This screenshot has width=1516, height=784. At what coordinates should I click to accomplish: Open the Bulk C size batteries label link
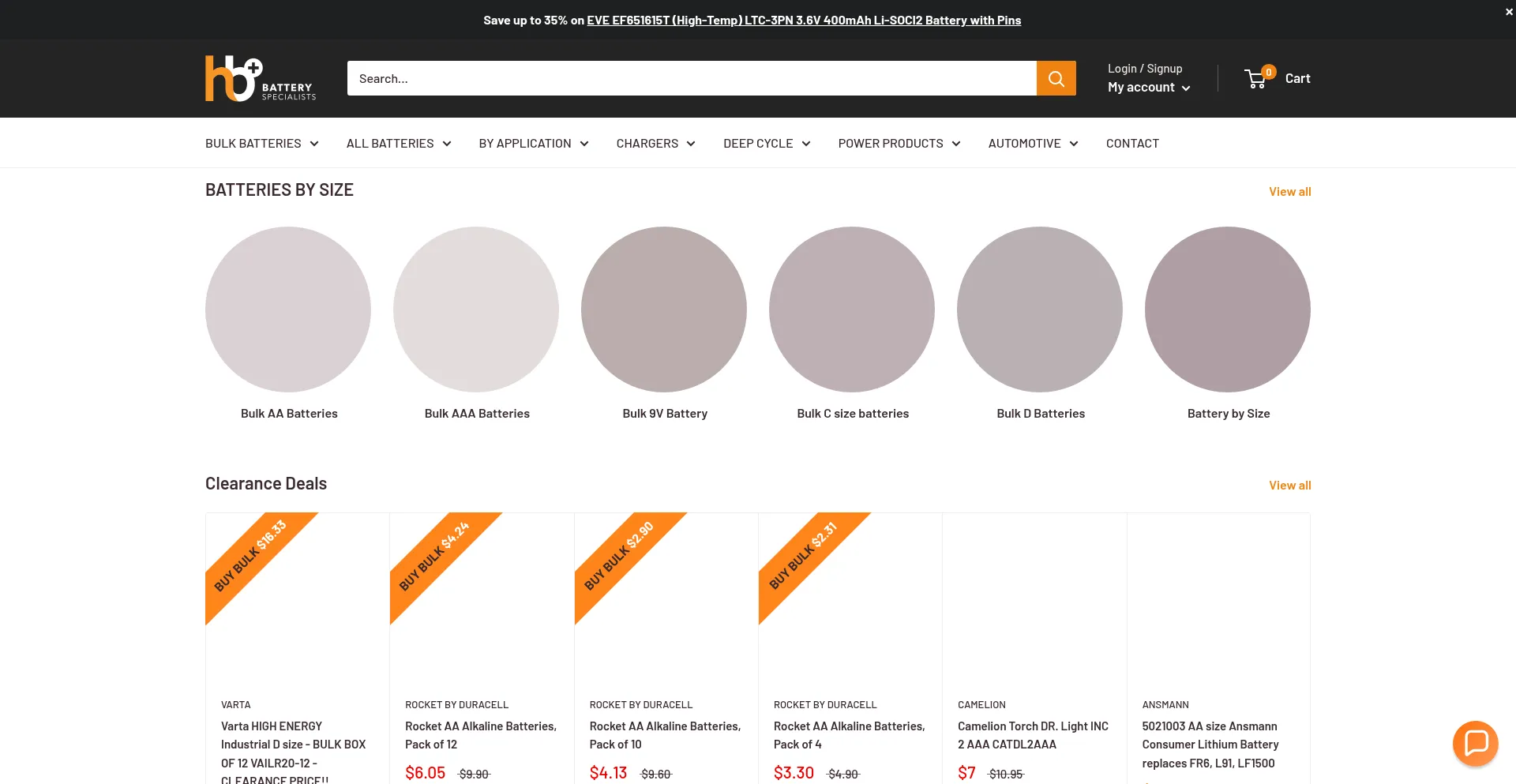click(853, 414)
